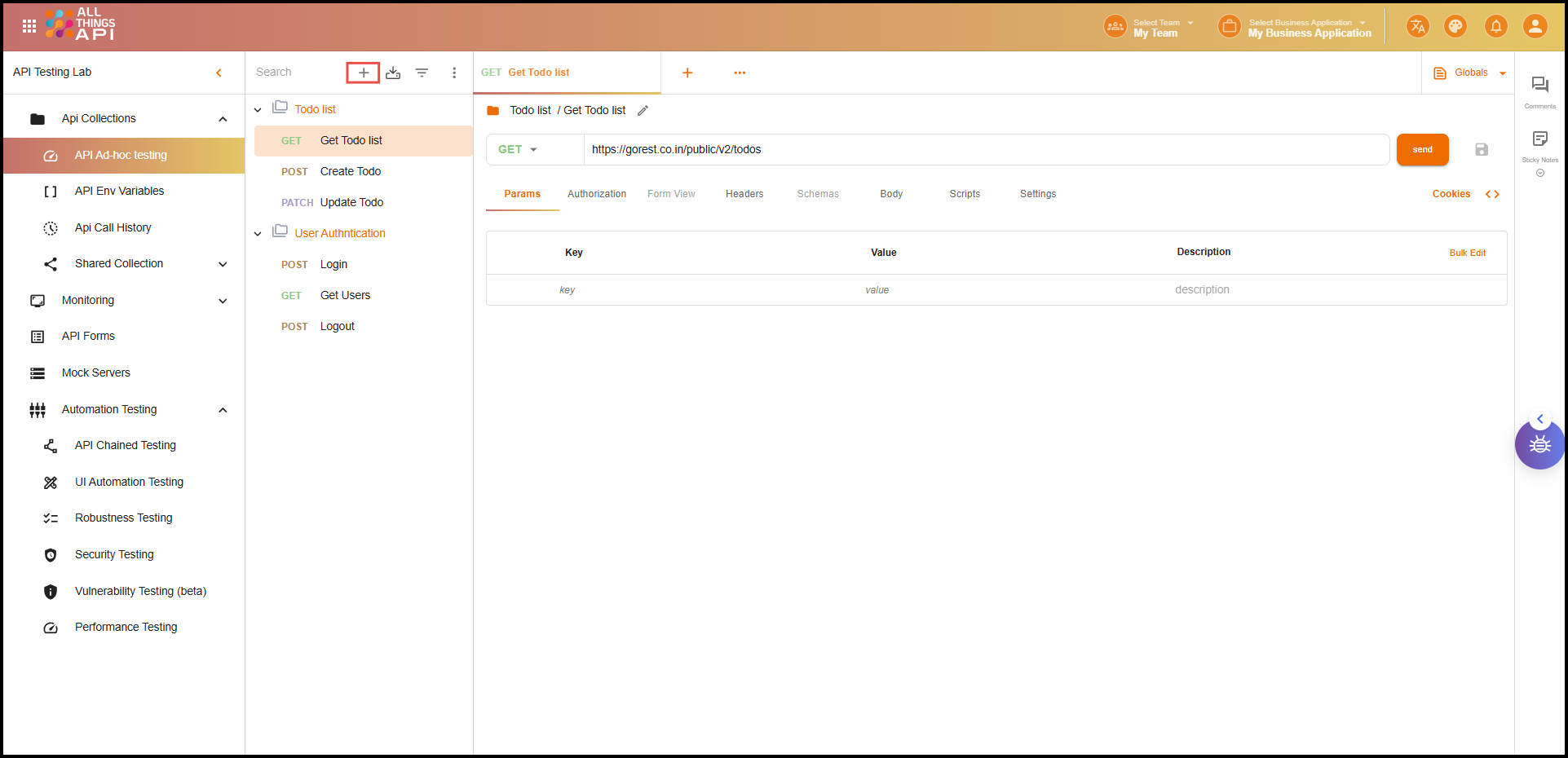The height and width of the screenshot is (758, 1568).
Task: Click the add new collection plus icon
Action: pos(363,73)
